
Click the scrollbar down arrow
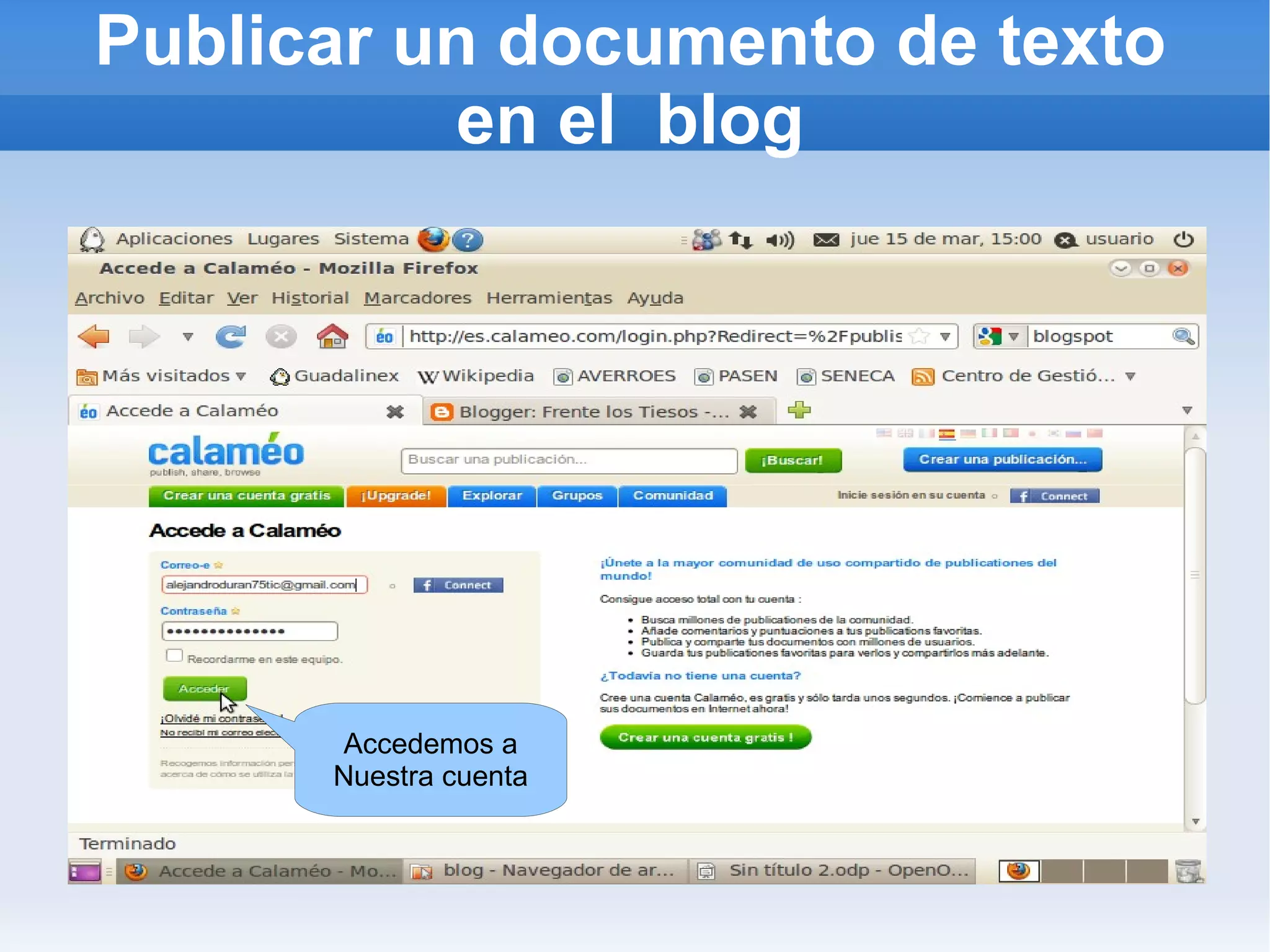coord(1195,822)
